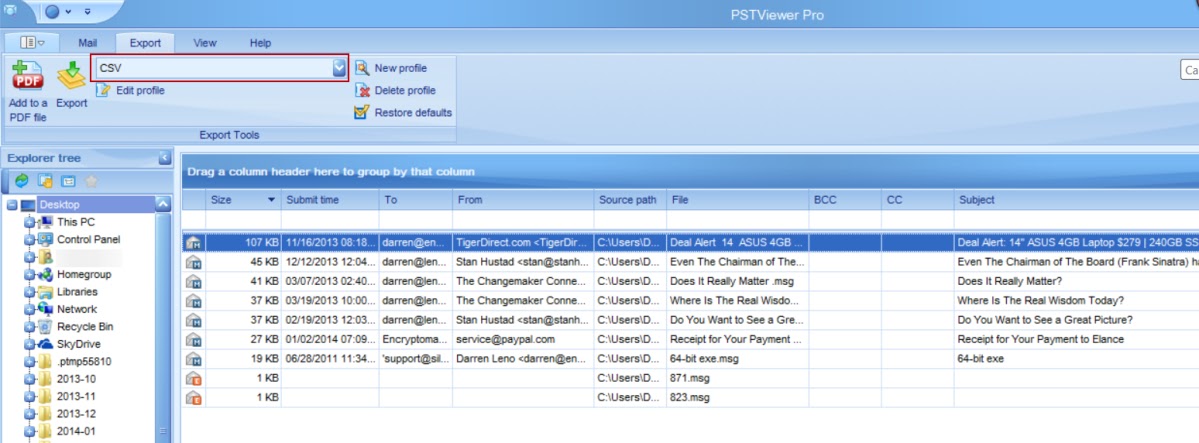1199x443 pixels.
Task: Click the filter row field under Size
Action: [x=243, y=220]
